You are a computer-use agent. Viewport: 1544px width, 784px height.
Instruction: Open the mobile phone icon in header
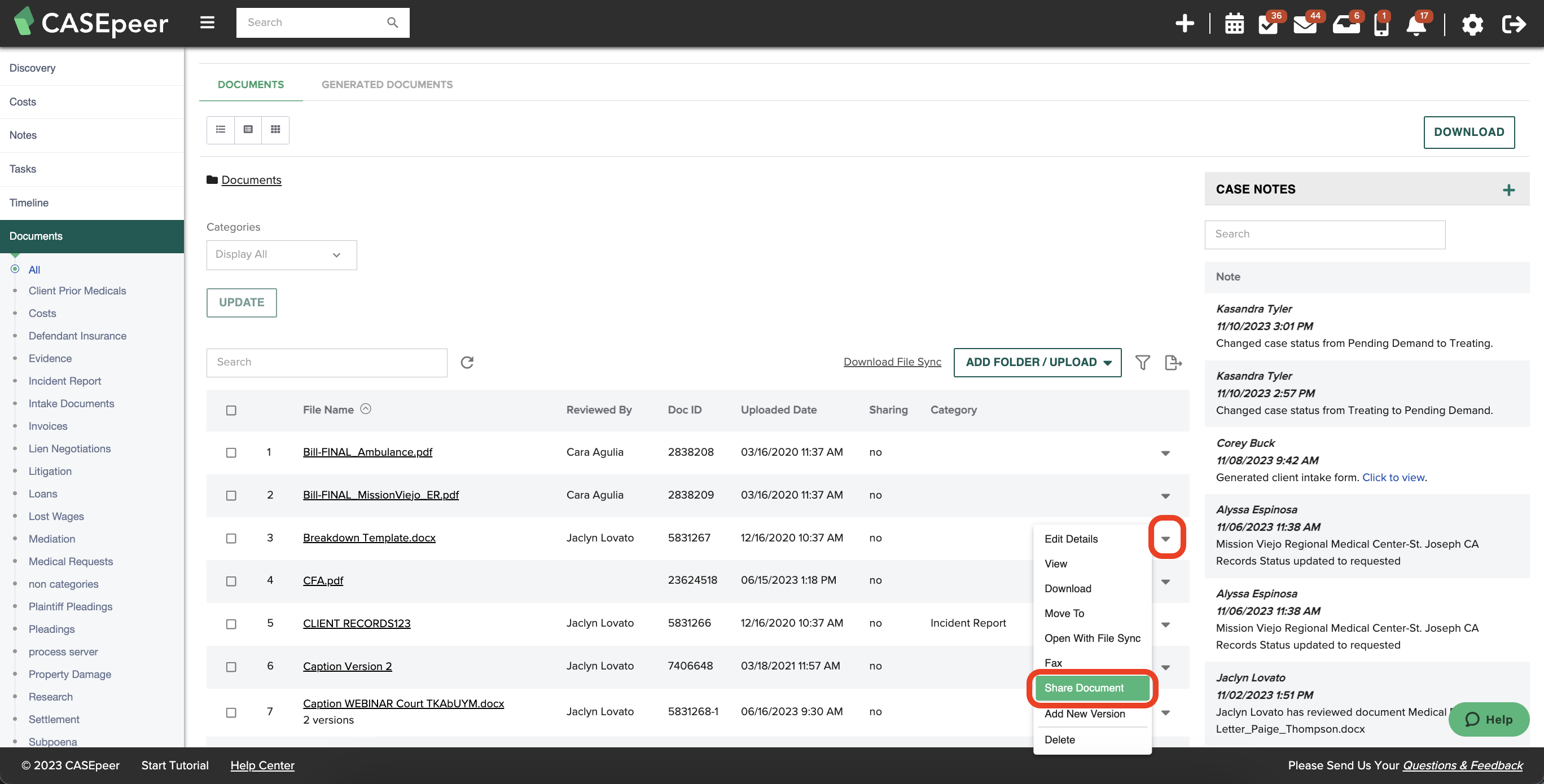pyautogui.click(x=1381, y=25)
